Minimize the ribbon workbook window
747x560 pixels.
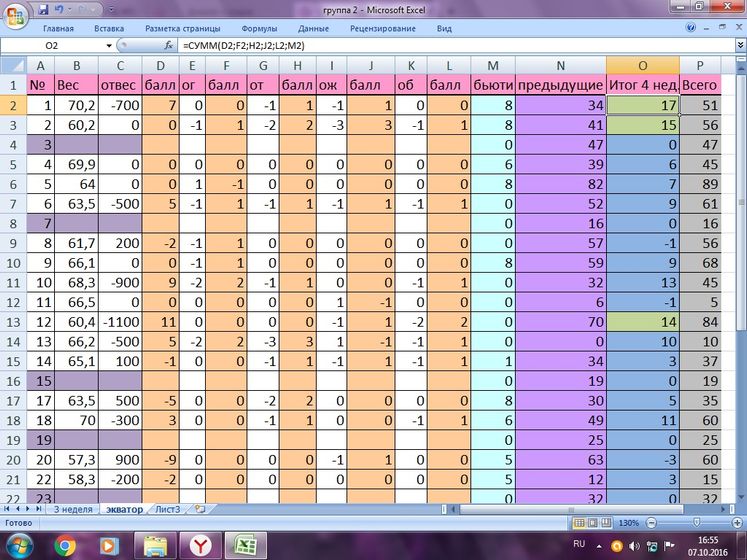click(707, 28)
